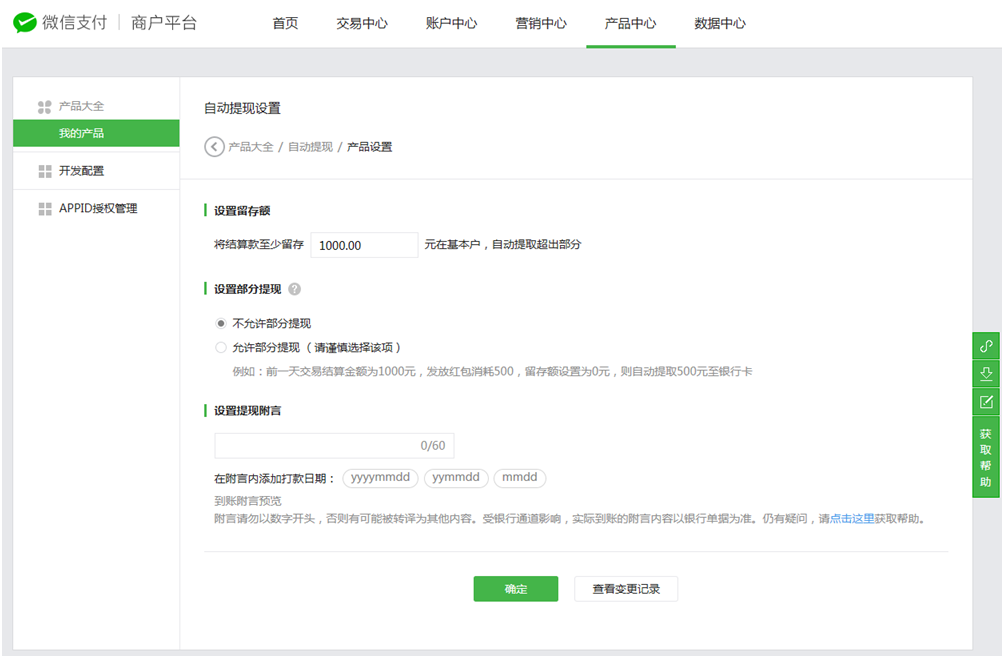Click 查看变更记录 button
Screen dimensions: 1004x658
click(x=626, y=589)
